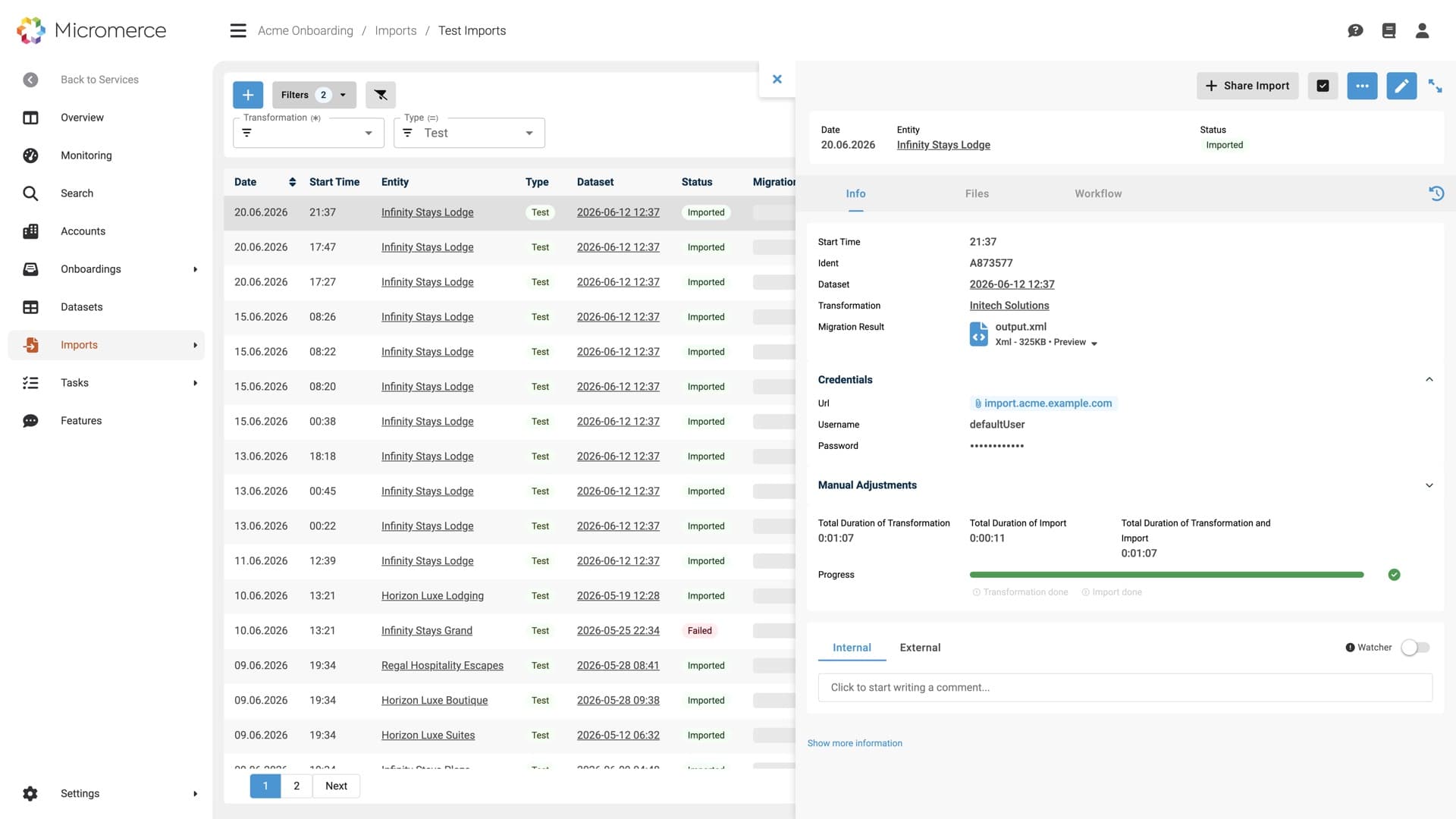Click the comment input field
1456x819 pixels.
click(1125, 688)
